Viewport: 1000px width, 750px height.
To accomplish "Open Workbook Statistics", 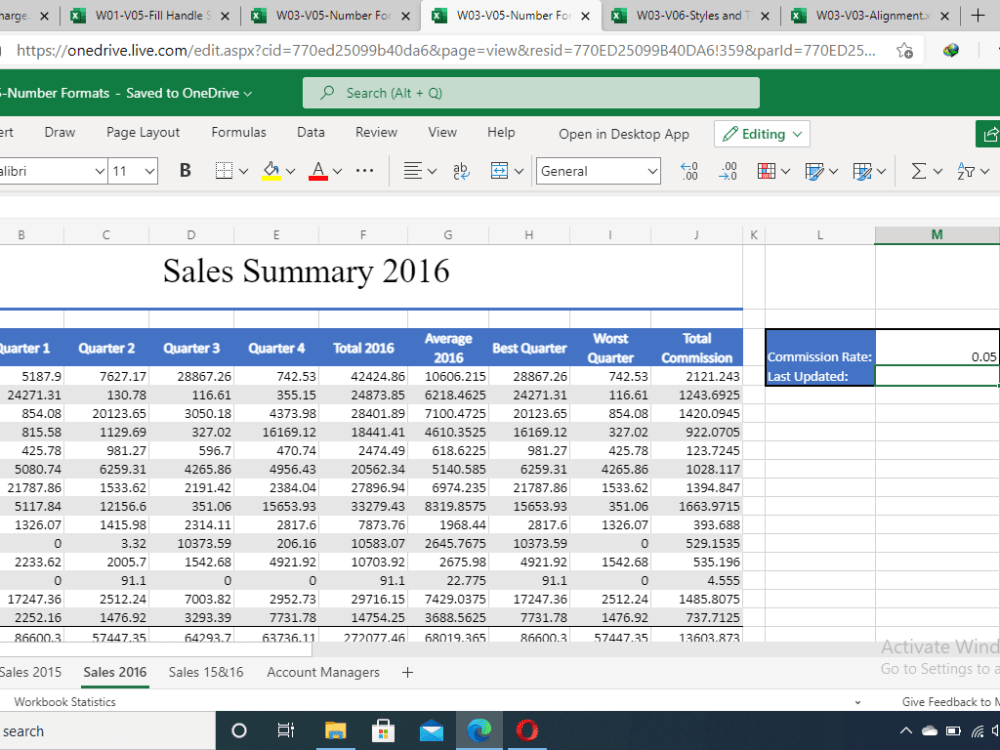I will (x=65, y=702).
